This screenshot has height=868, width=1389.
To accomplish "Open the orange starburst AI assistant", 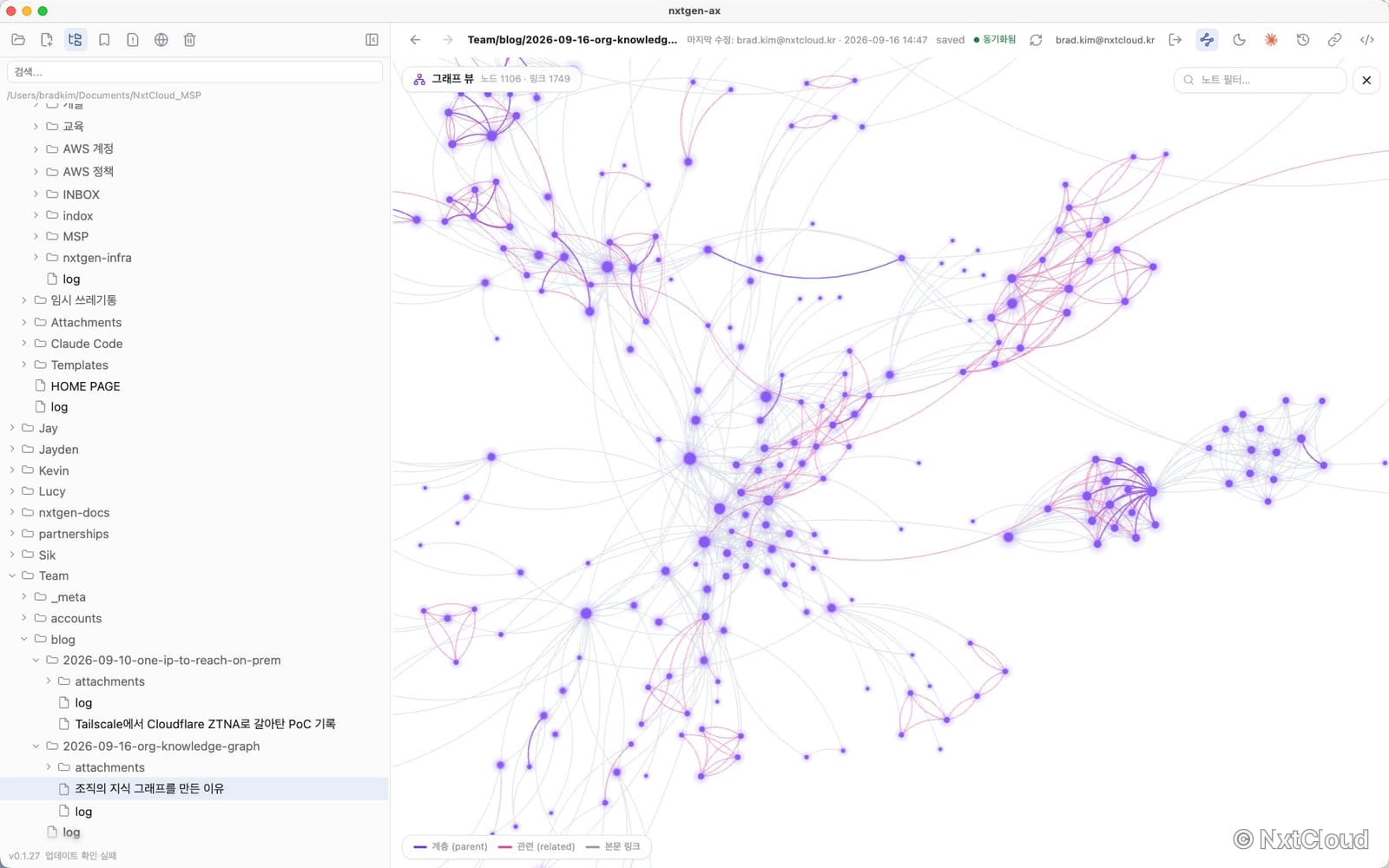I will (1271, 40).
